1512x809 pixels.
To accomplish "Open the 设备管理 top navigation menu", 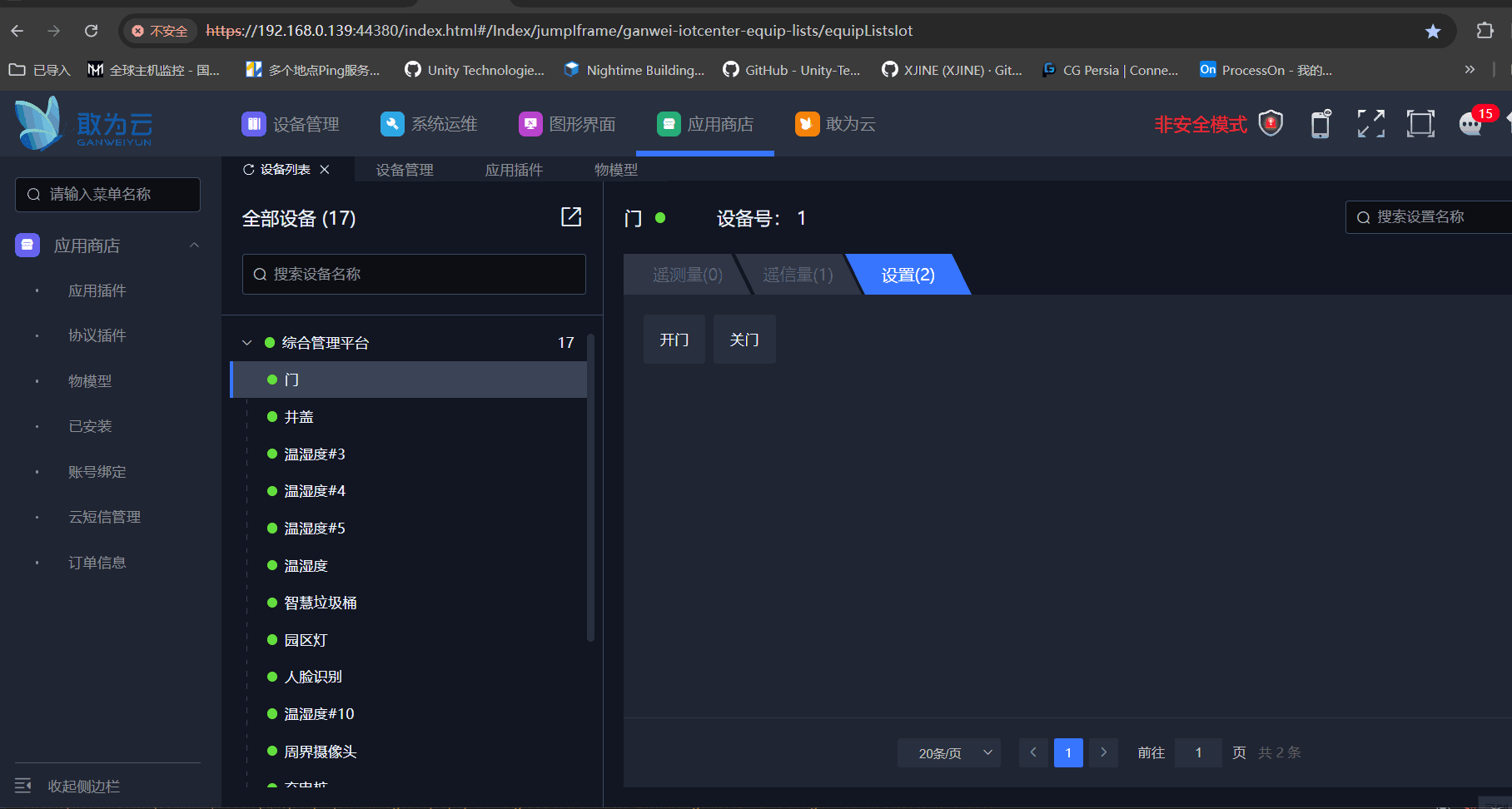I will 291,124.
